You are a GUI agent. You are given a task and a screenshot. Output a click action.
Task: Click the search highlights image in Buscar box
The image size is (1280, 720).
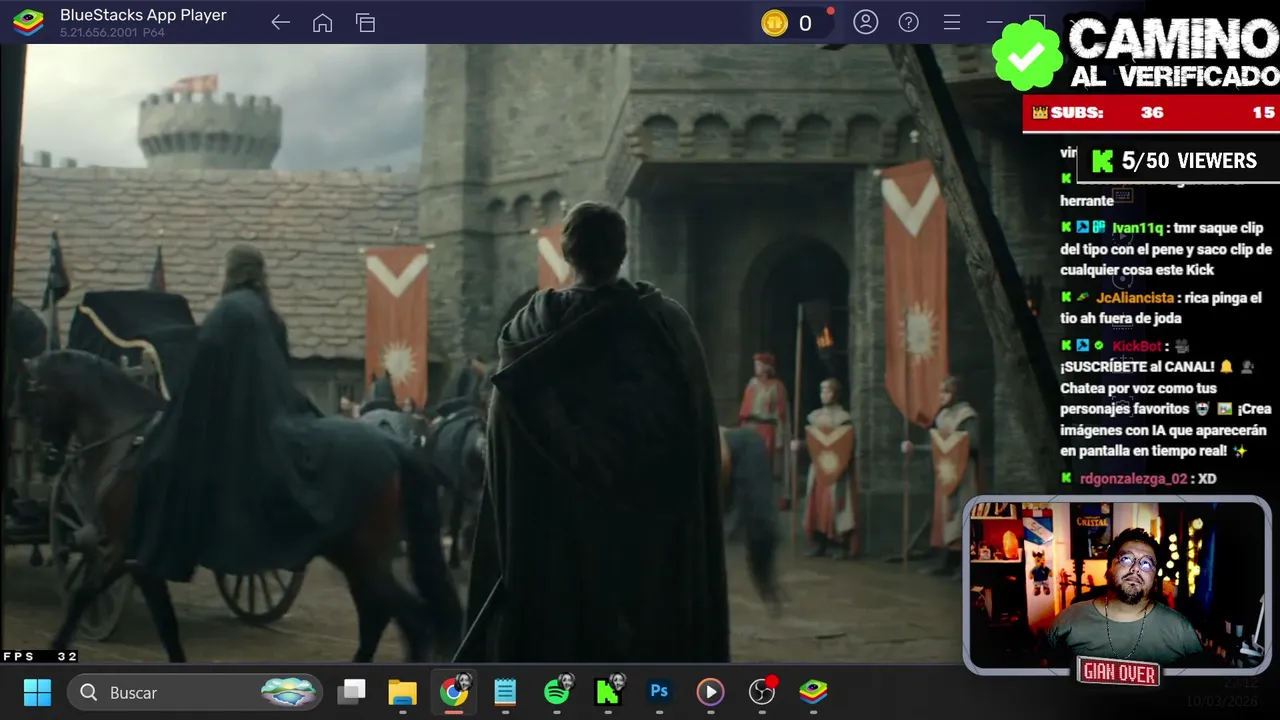click(288, 692)
